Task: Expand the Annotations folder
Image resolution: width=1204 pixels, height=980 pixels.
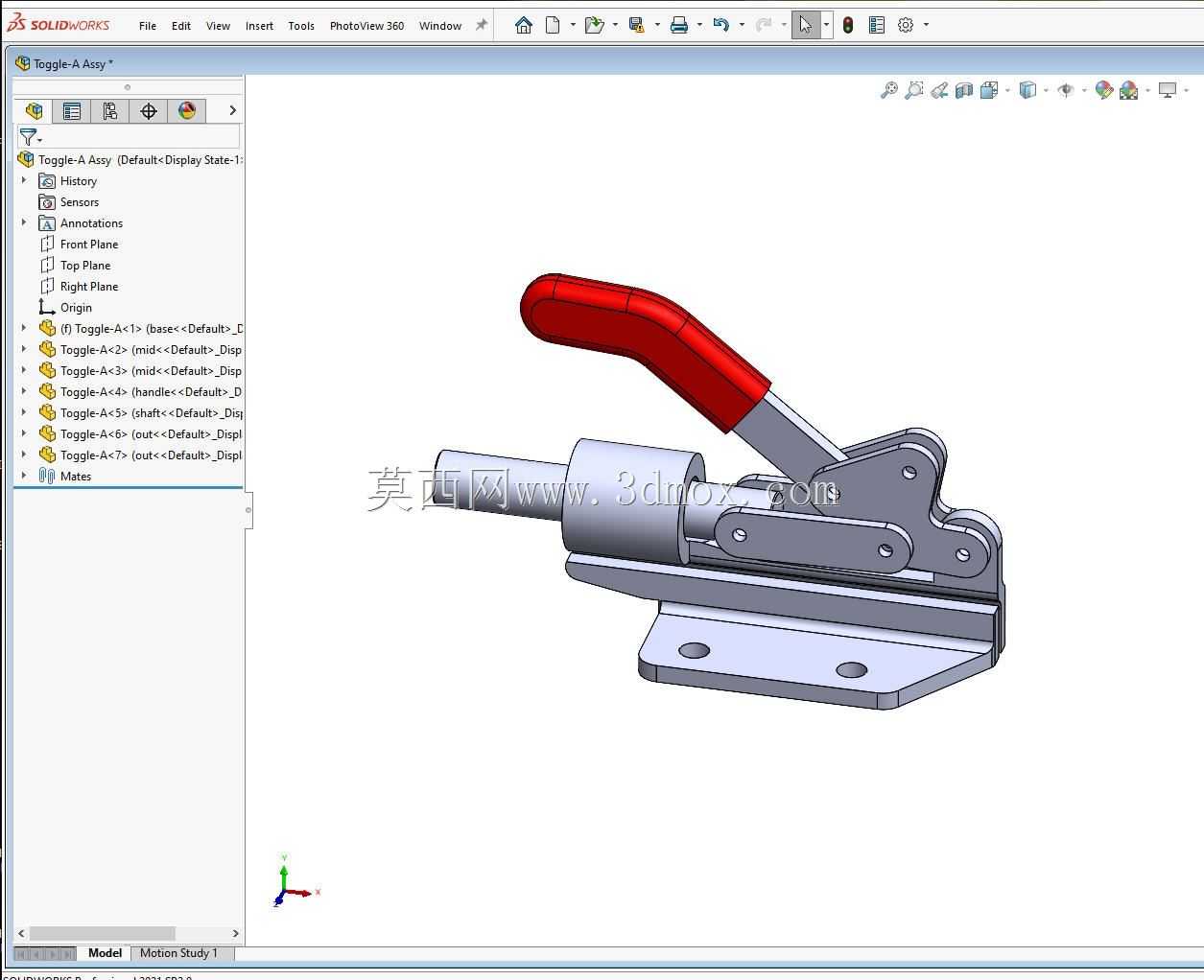Action: pyautogui.click(x=24, y=222)
